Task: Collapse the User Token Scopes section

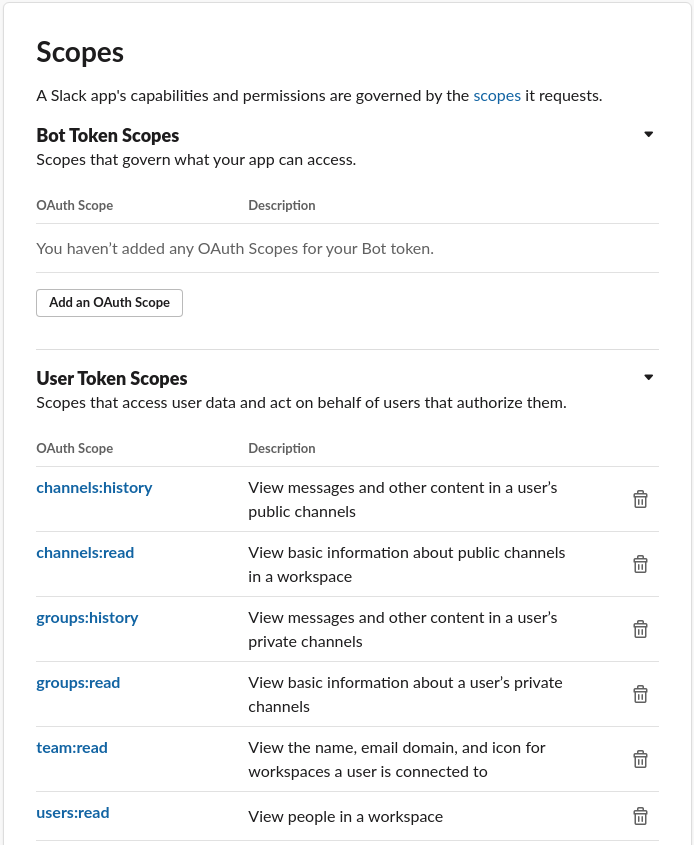Action: coord(648,377)
